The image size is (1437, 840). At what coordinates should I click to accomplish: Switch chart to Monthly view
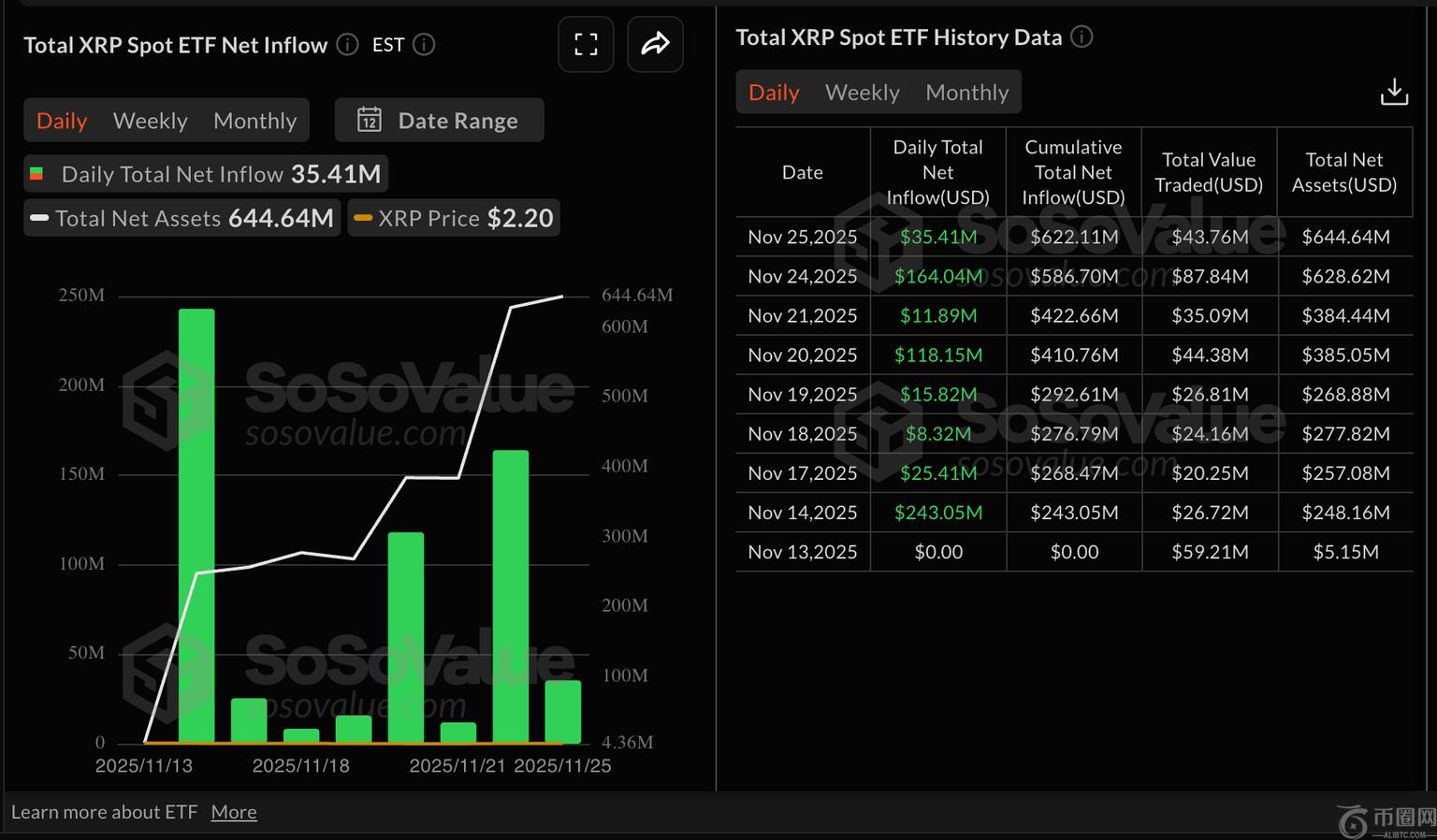(254, 121)
